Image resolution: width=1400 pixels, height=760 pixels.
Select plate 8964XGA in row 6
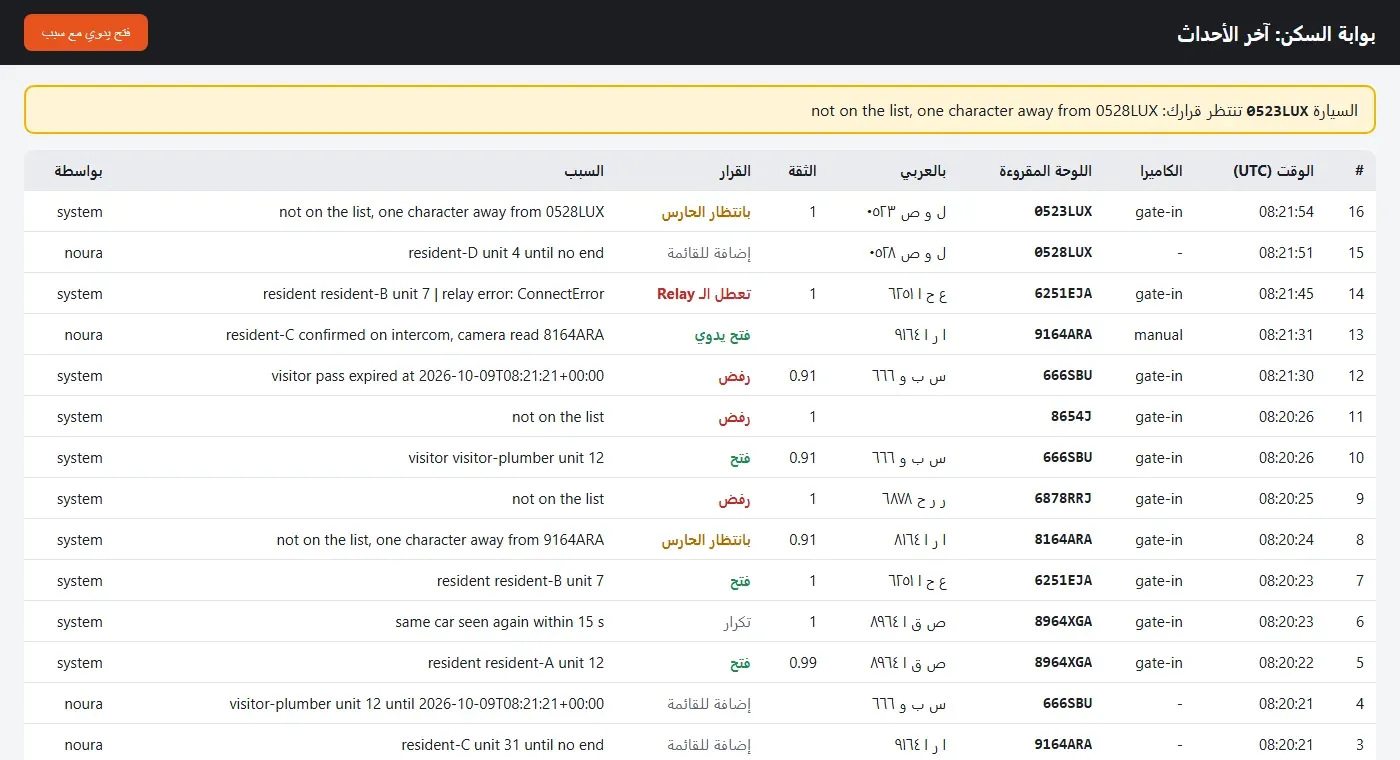(x=1063, y=622)
